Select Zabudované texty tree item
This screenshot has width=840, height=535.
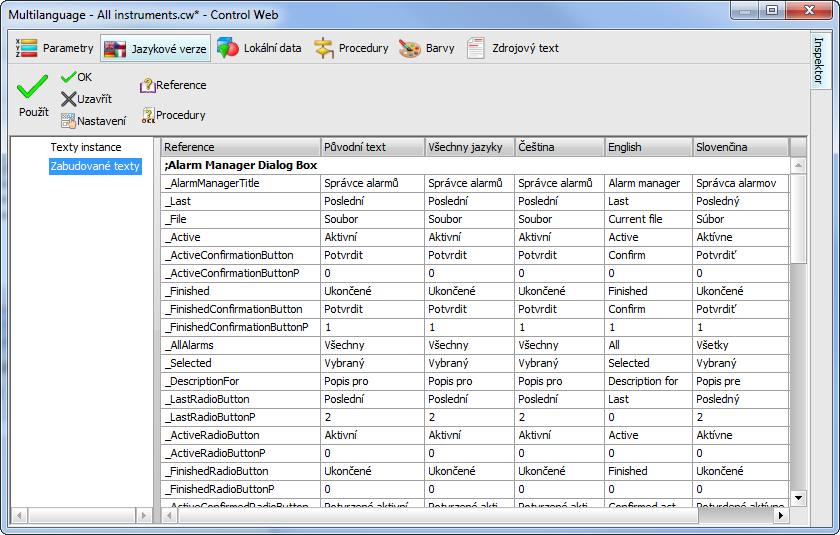tap(95, 166)
